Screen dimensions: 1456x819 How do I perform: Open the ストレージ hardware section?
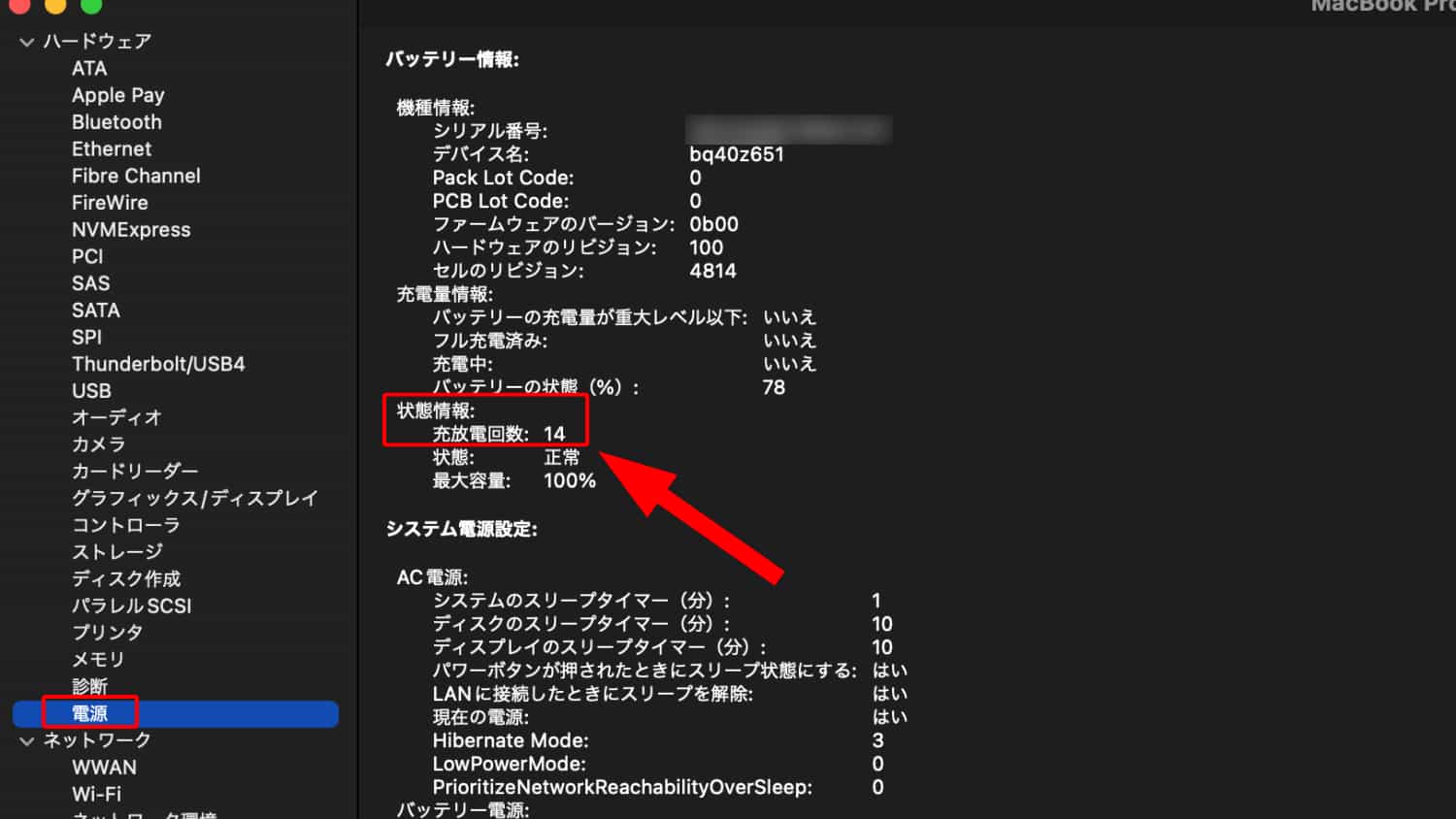[x=116, y=551]
